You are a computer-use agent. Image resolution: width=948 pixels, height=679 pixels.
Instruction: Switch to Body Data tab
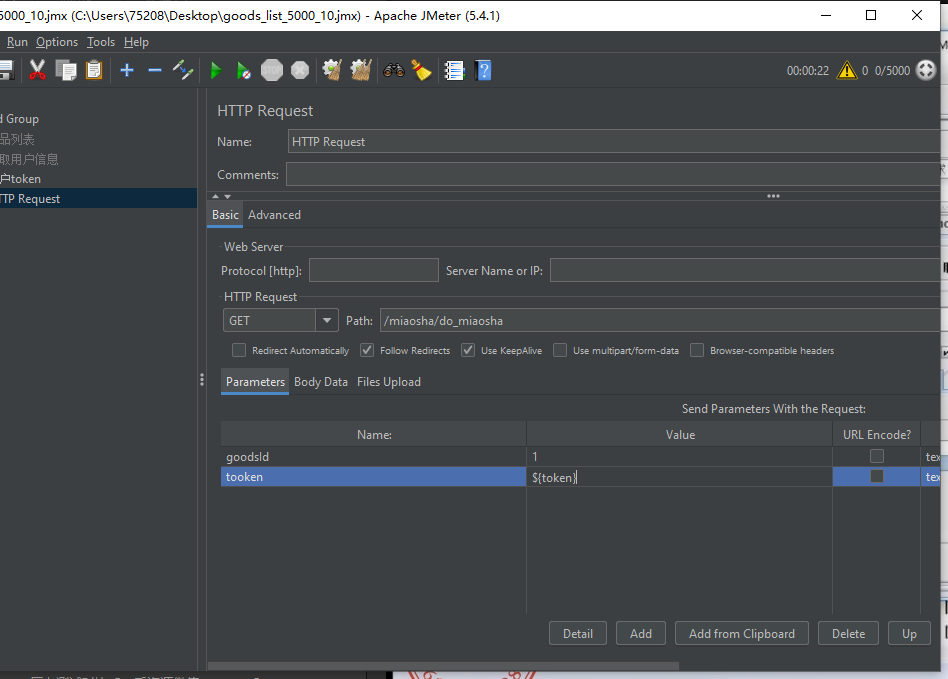pos(320,382)
